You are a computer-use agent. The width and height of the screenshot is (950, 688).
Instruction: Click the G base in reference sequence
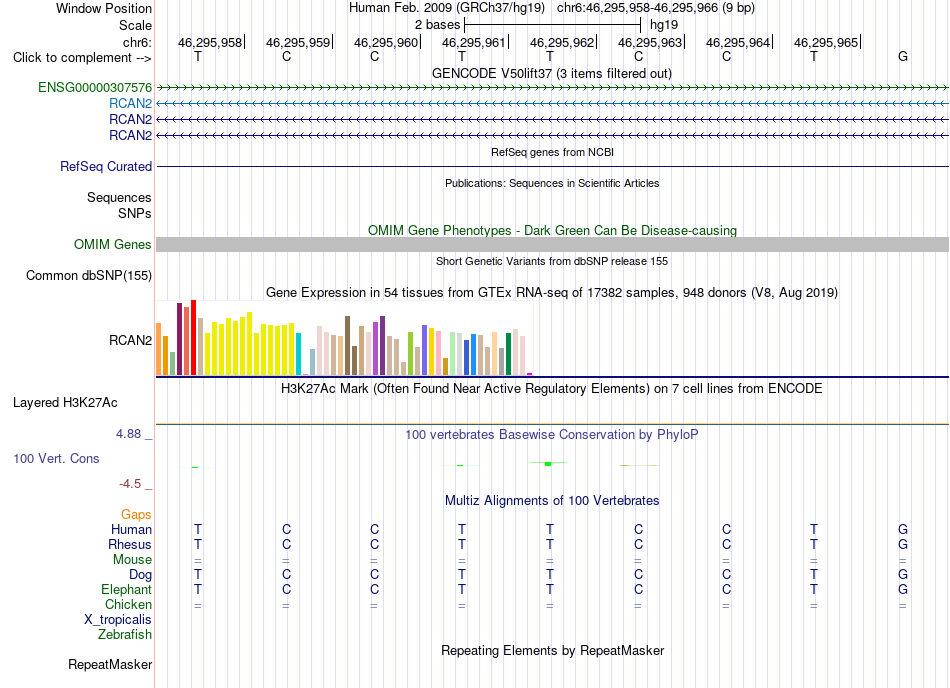pos(903,56)
